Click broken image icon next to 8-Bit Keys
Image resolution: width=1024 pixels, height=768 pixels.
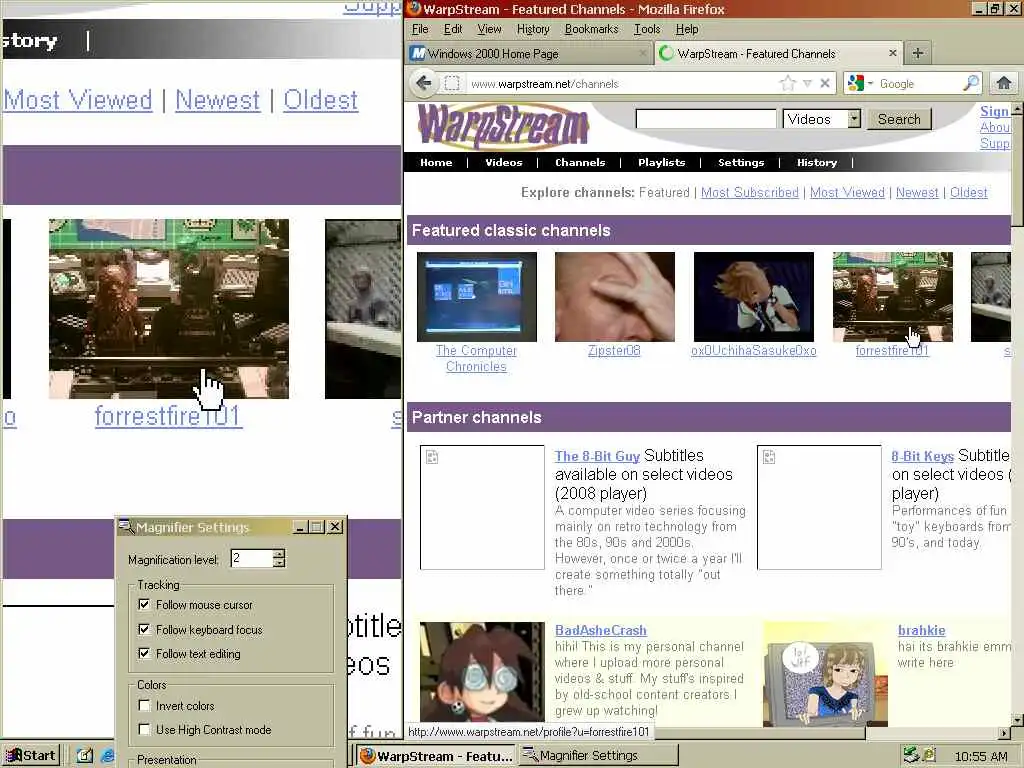(769, 456)
